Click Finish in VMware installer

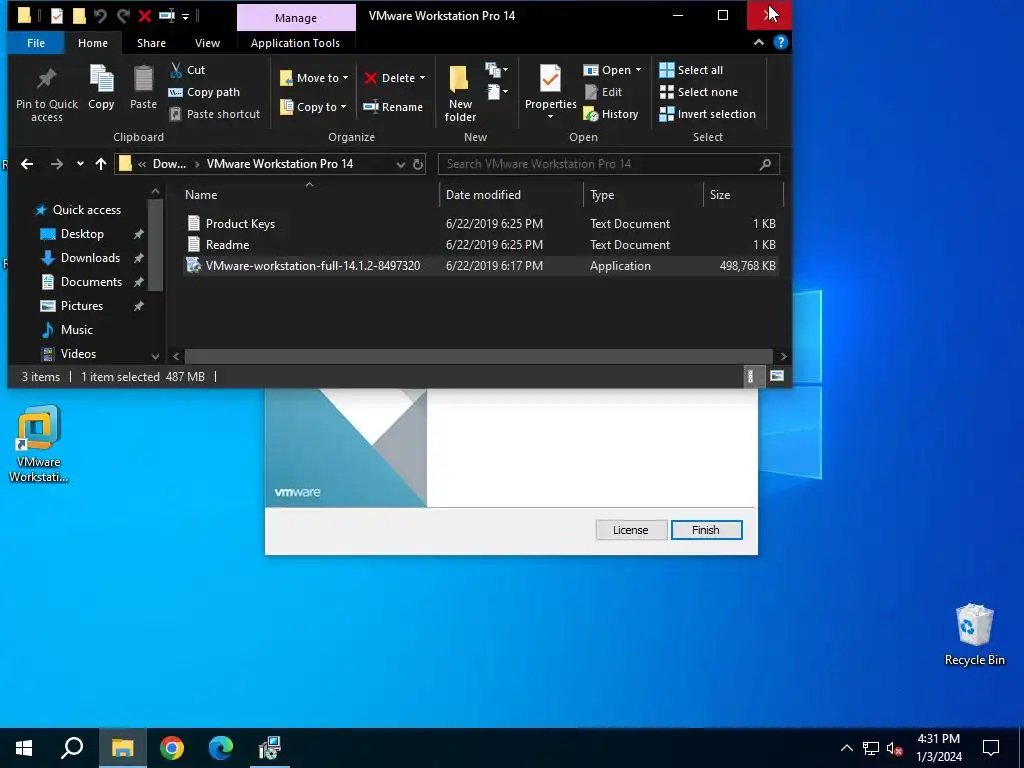(706, 530)
